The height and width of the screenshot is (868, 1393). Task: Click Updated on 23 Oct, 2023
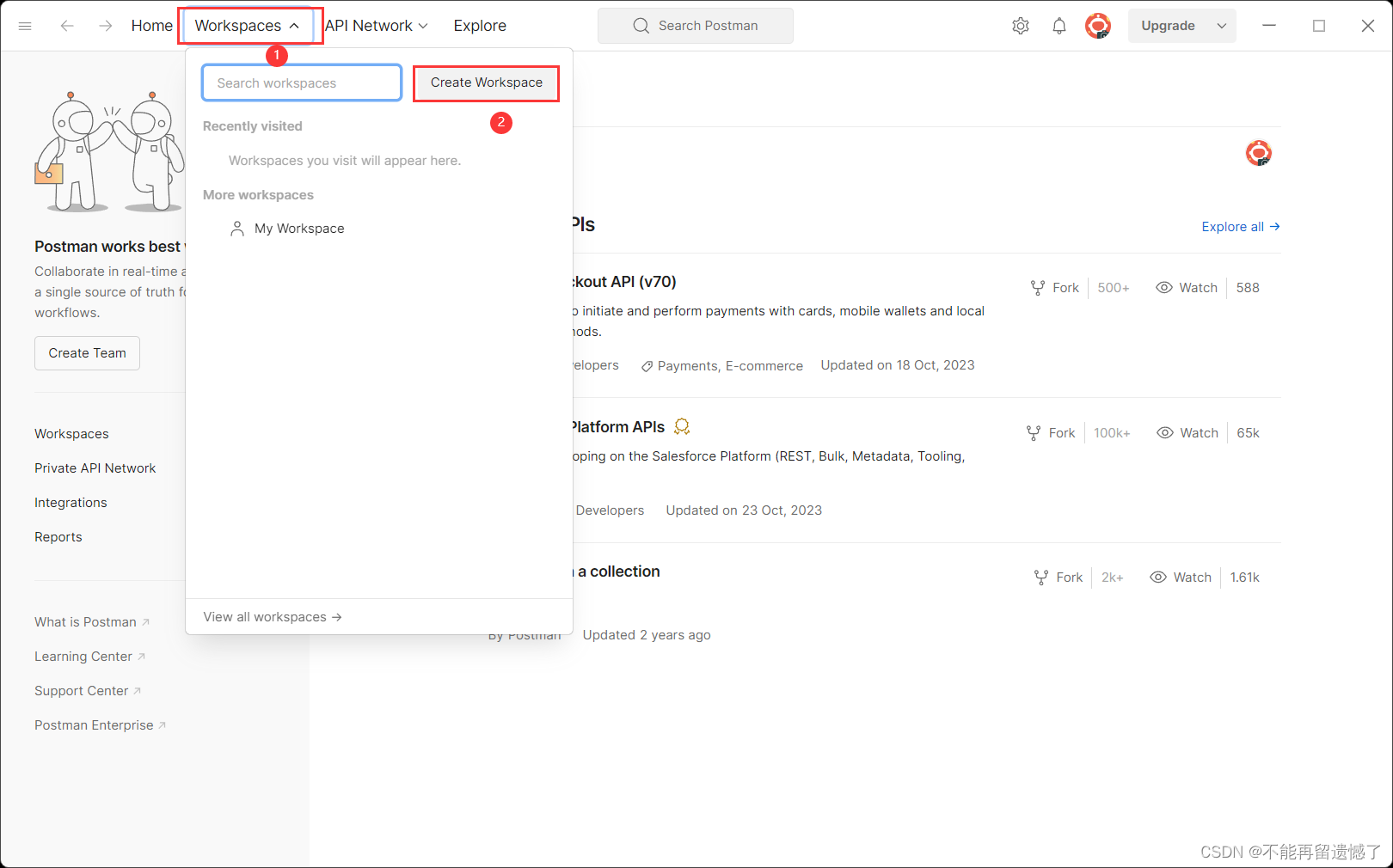click(x=744, y=510)
